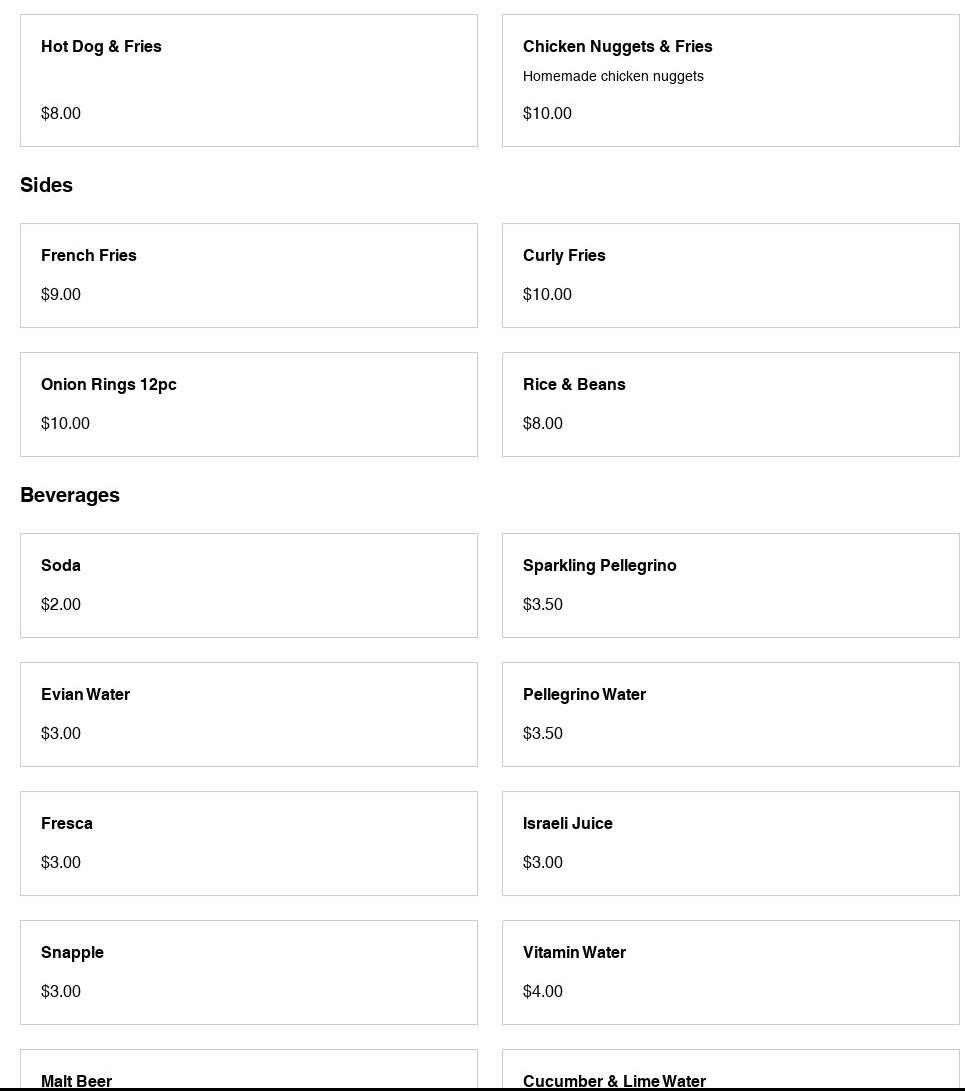Screen dimensions: 965x1091
Task: Click the Soda beverage card
Action: pos(248,585)
